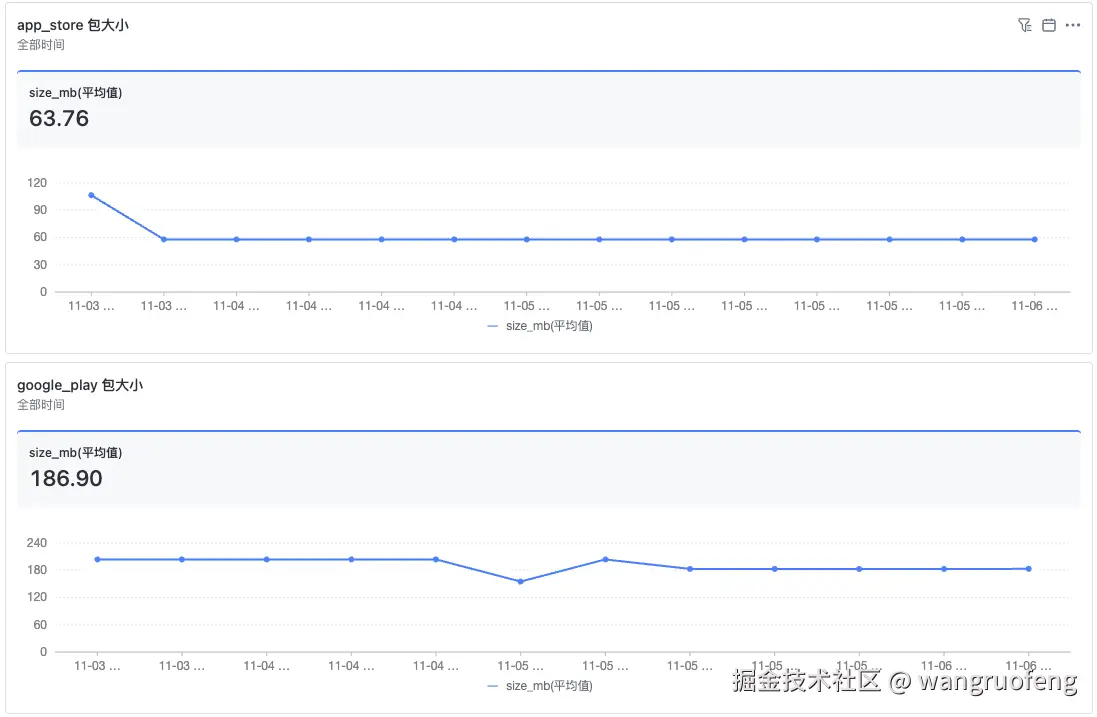The width and height of the screenshot is (1097, 717).
Task: Click the lowest dip data point in google_play chart
Action: click(x=521, y=582)
